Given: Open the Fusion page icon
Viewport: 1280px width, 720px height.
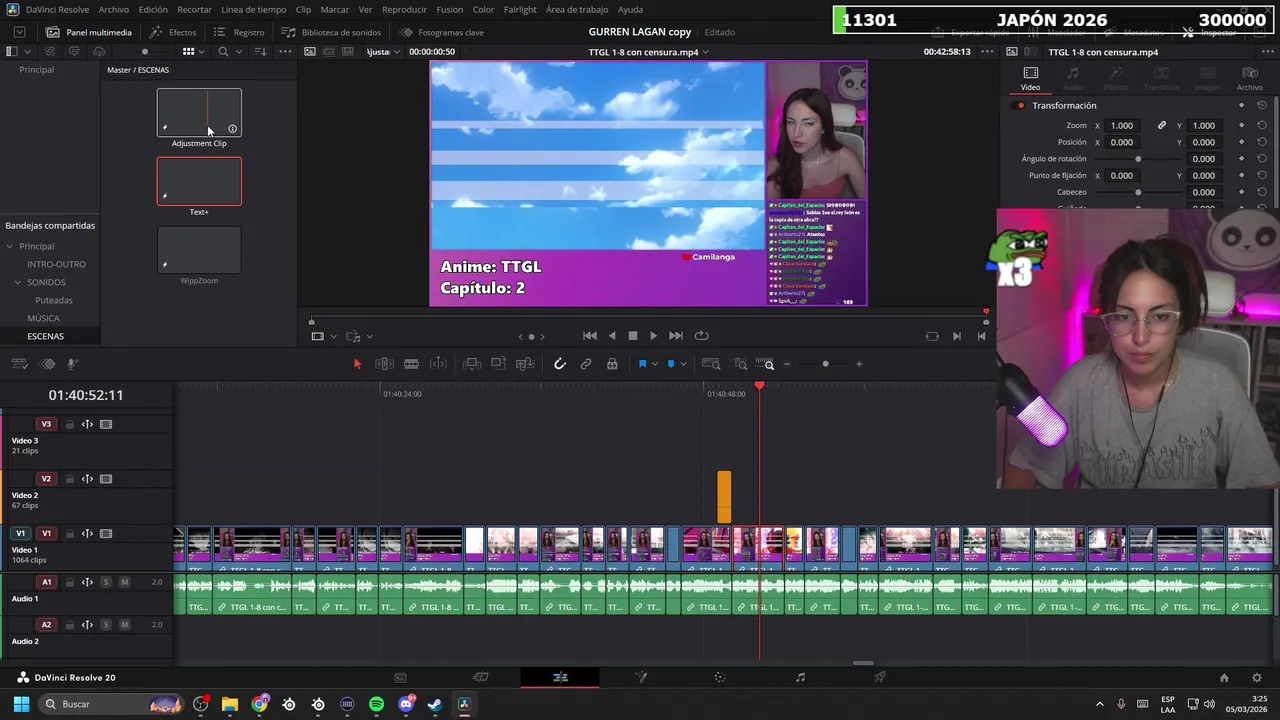Looking at the screenshot, I should pos(641,677).
